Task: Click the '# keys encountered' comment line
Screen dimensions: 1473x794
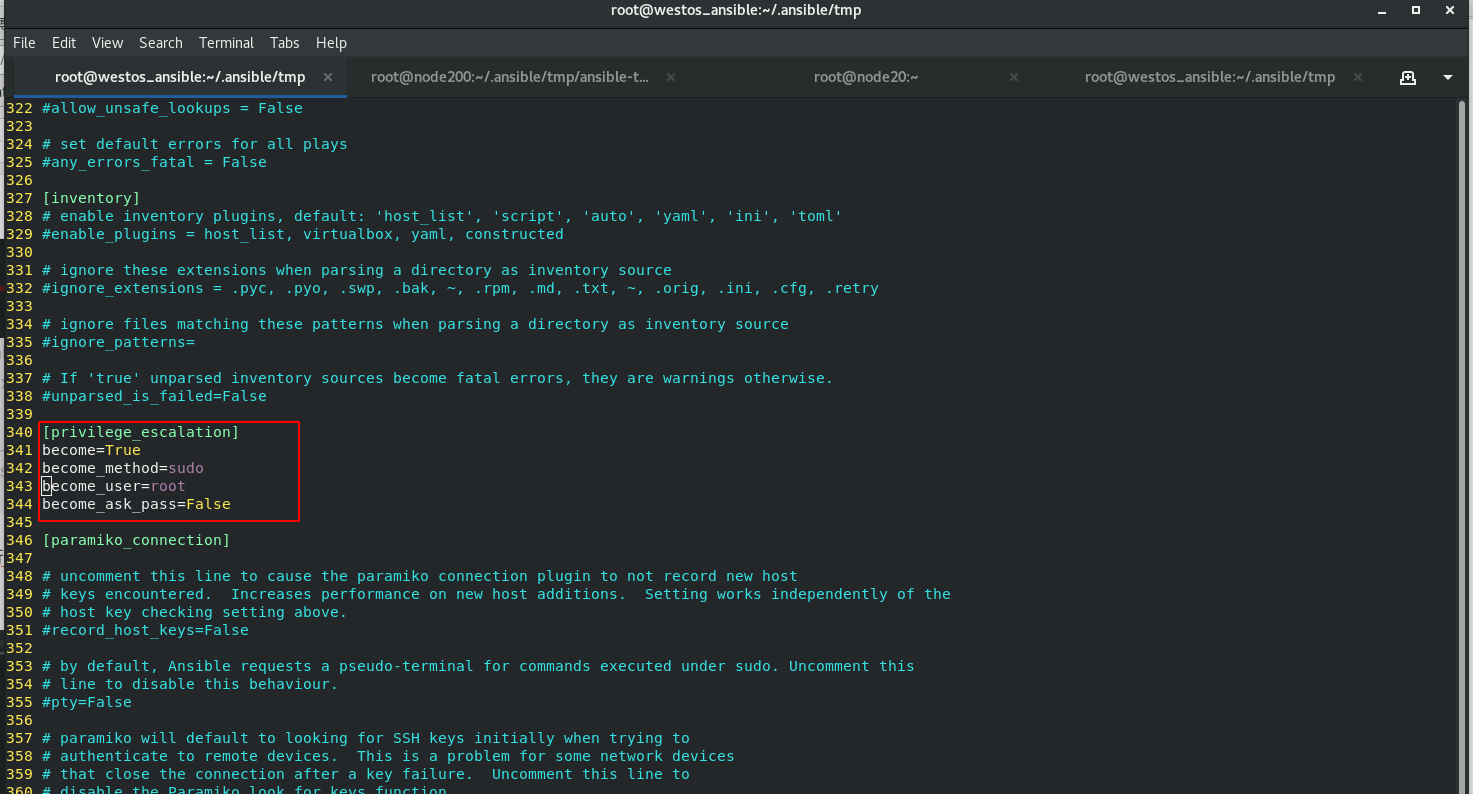Action: tap(496, 594)
